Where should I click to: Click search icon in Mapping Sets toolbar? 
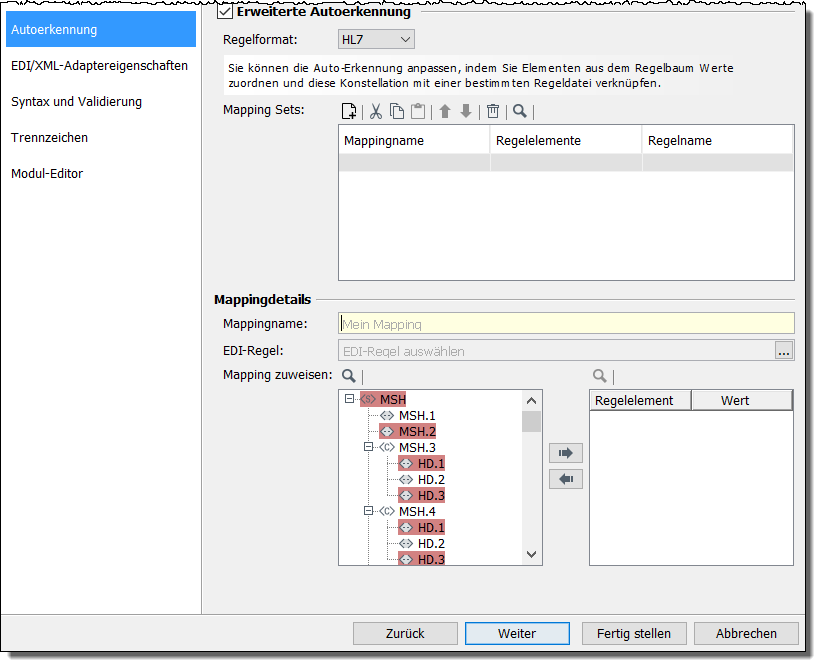coord(520,111)
